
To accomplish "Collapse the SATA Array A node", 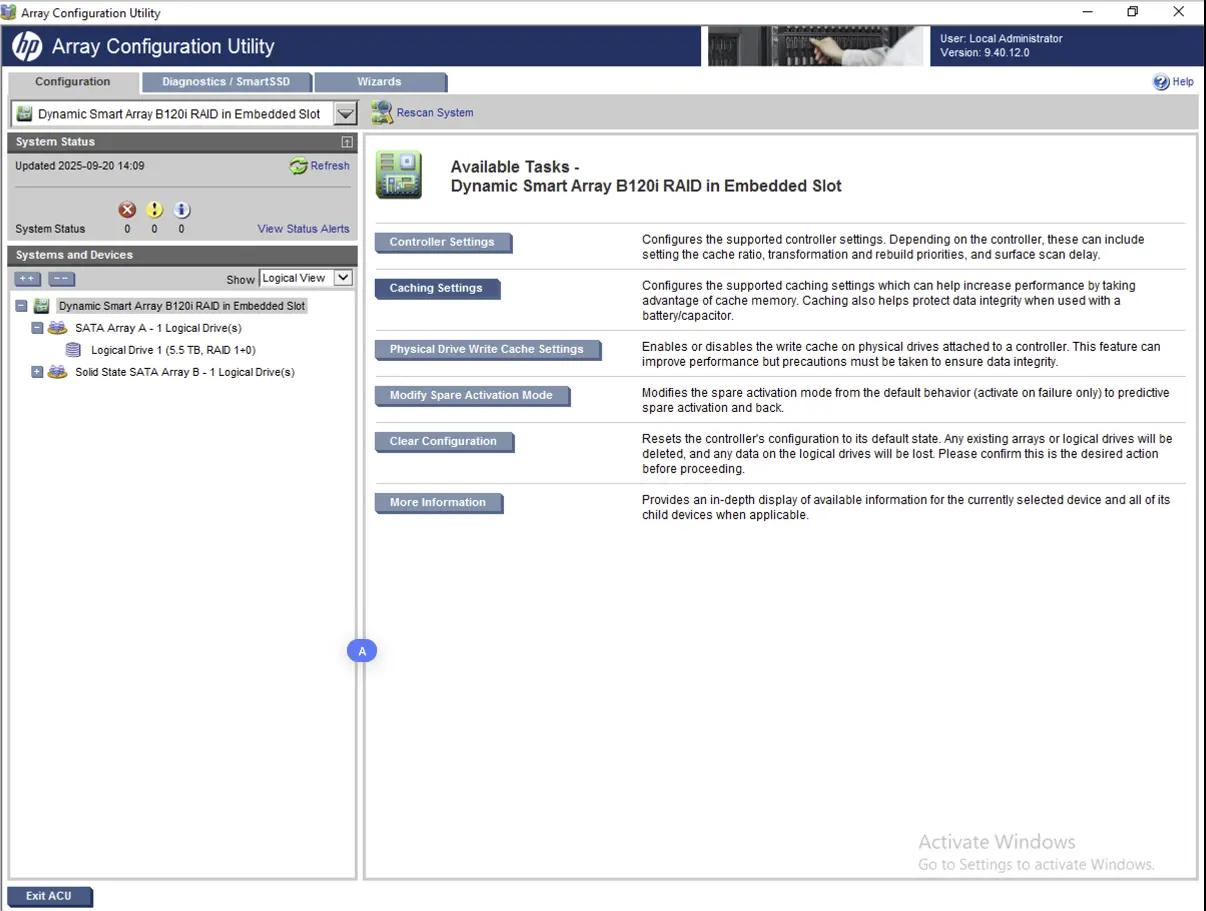I will [x=37, y=328].
